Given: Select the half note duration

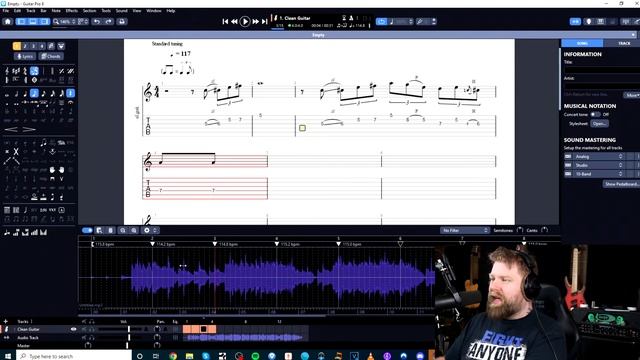Looking at the screenshot, I should [16, 94].
